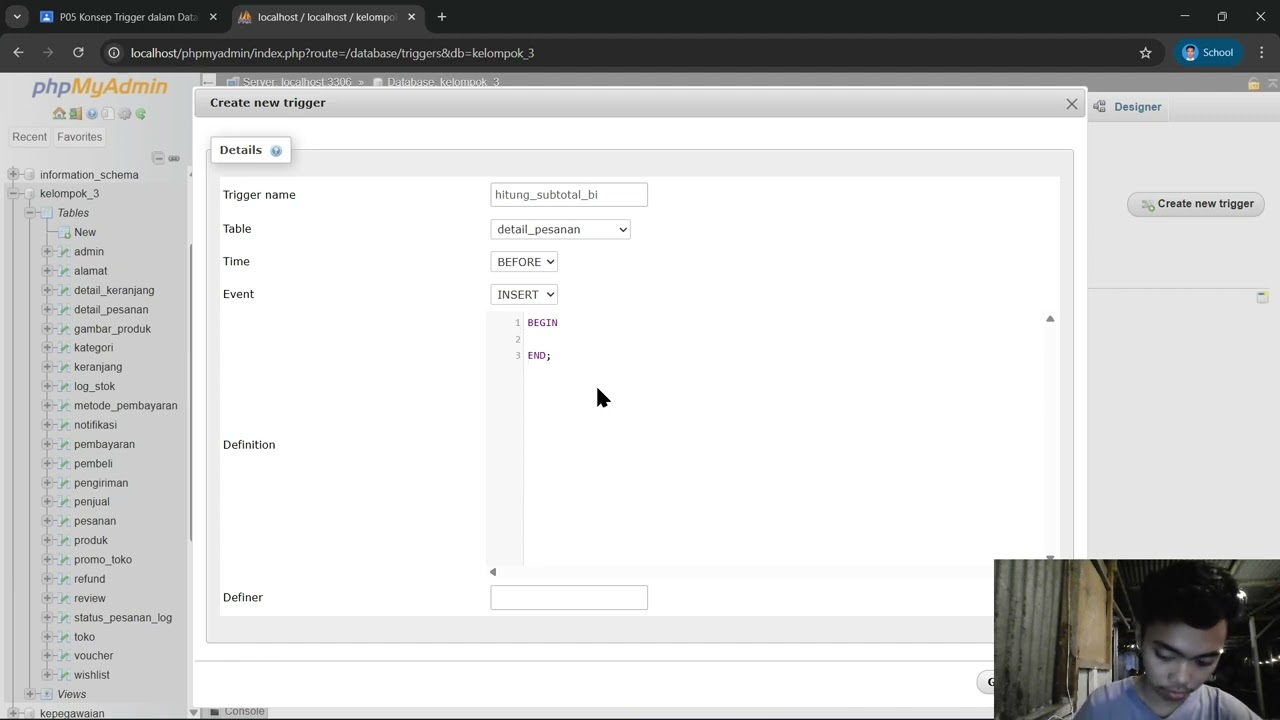The image size is (1280, 720).
Task: Click the browser address bar URL
Action: [333, 53]
